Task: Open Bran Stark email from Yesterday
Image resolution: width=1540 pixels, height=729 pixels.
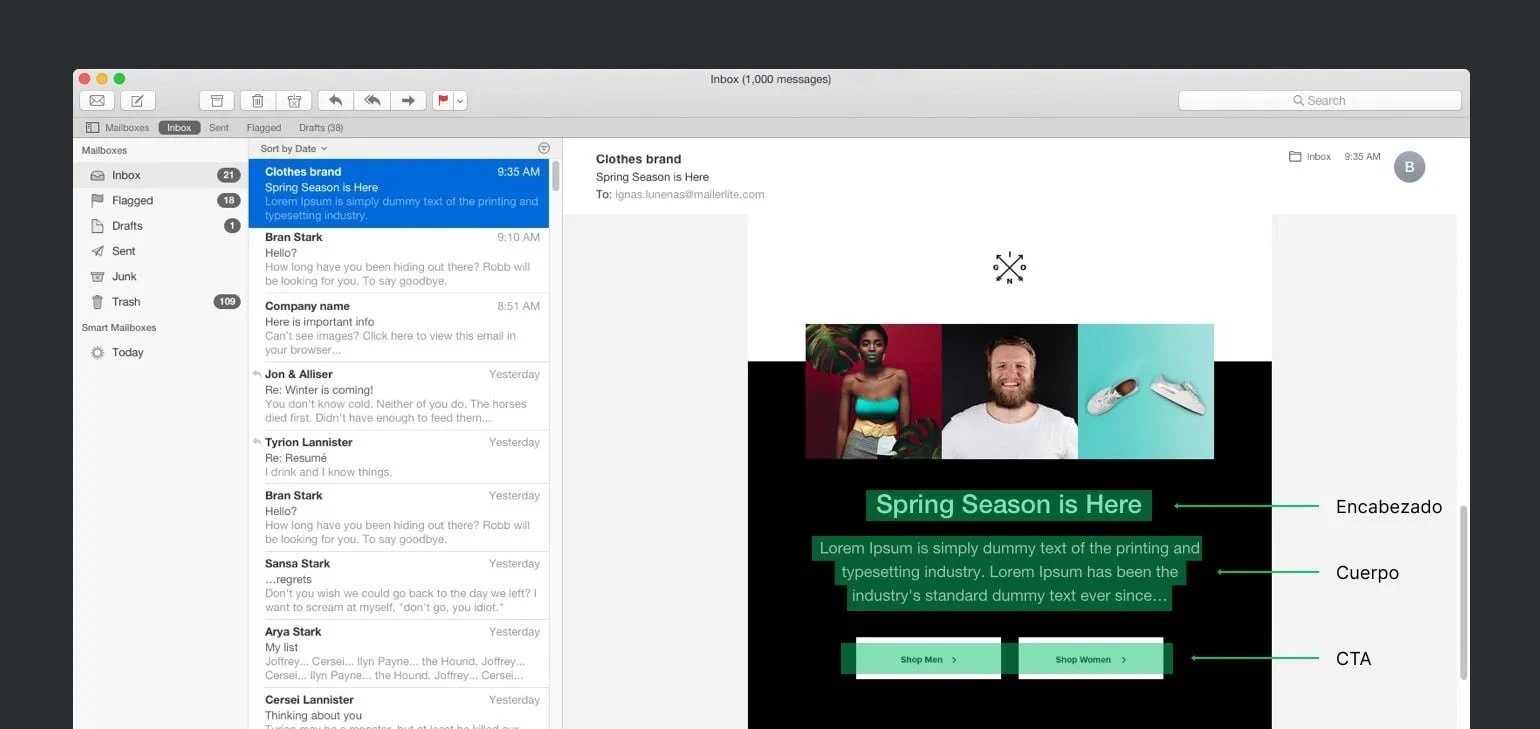Action: tap(399, 517)
